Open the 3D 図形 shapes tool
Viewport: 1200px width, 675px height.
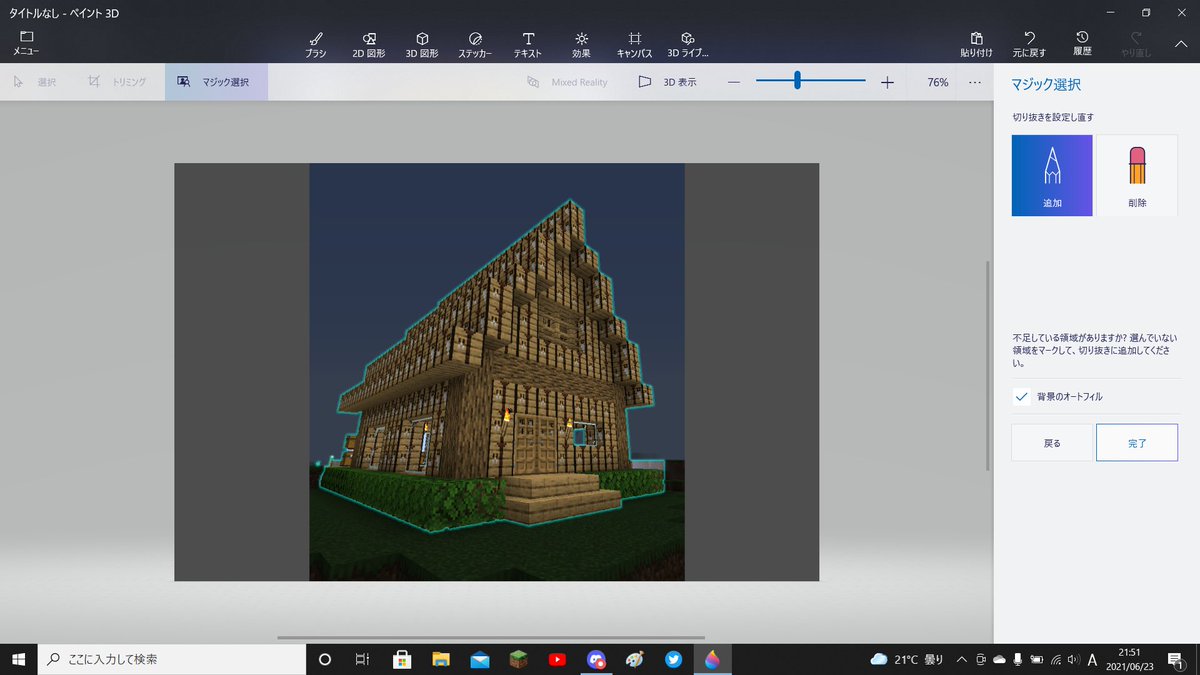click(422, 44)
